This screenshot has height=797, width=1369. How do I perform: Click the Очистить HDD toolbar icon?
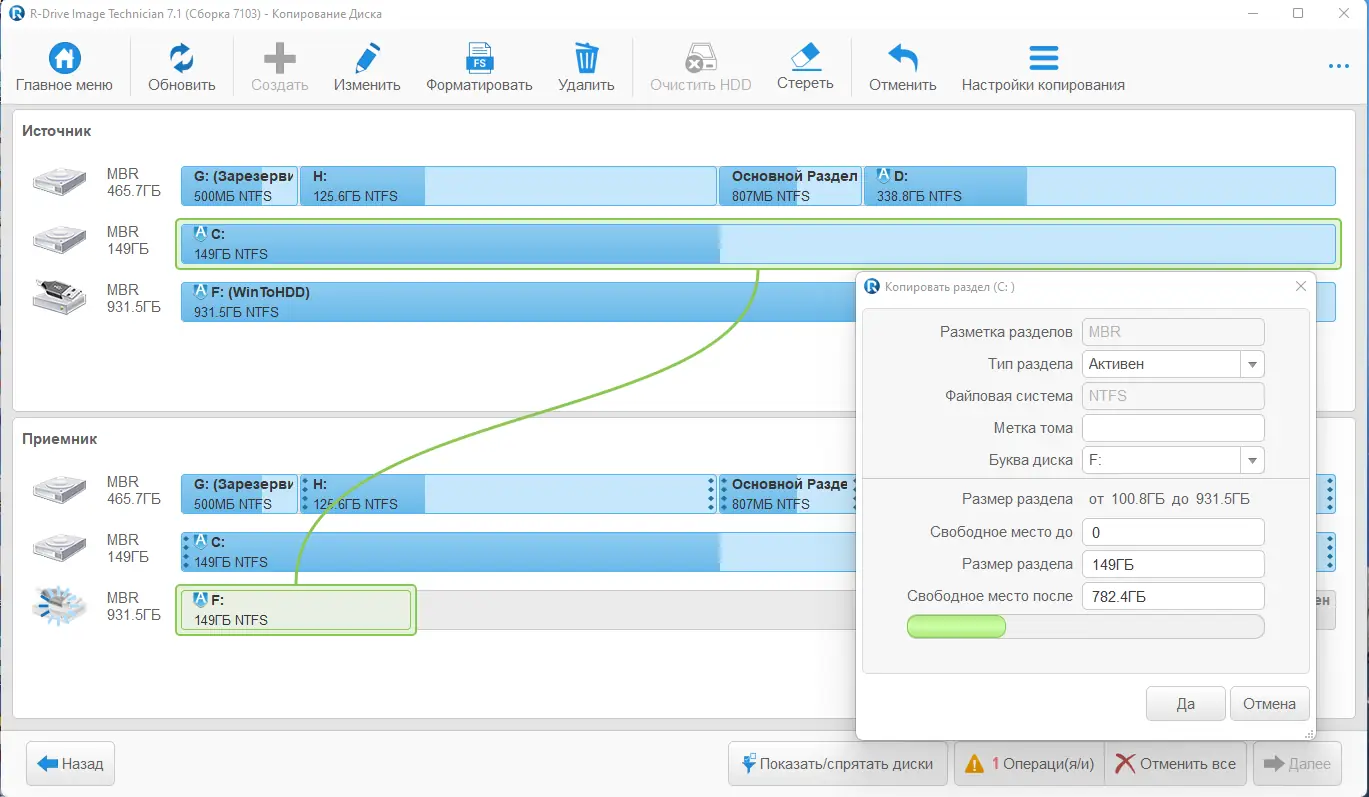700,58
